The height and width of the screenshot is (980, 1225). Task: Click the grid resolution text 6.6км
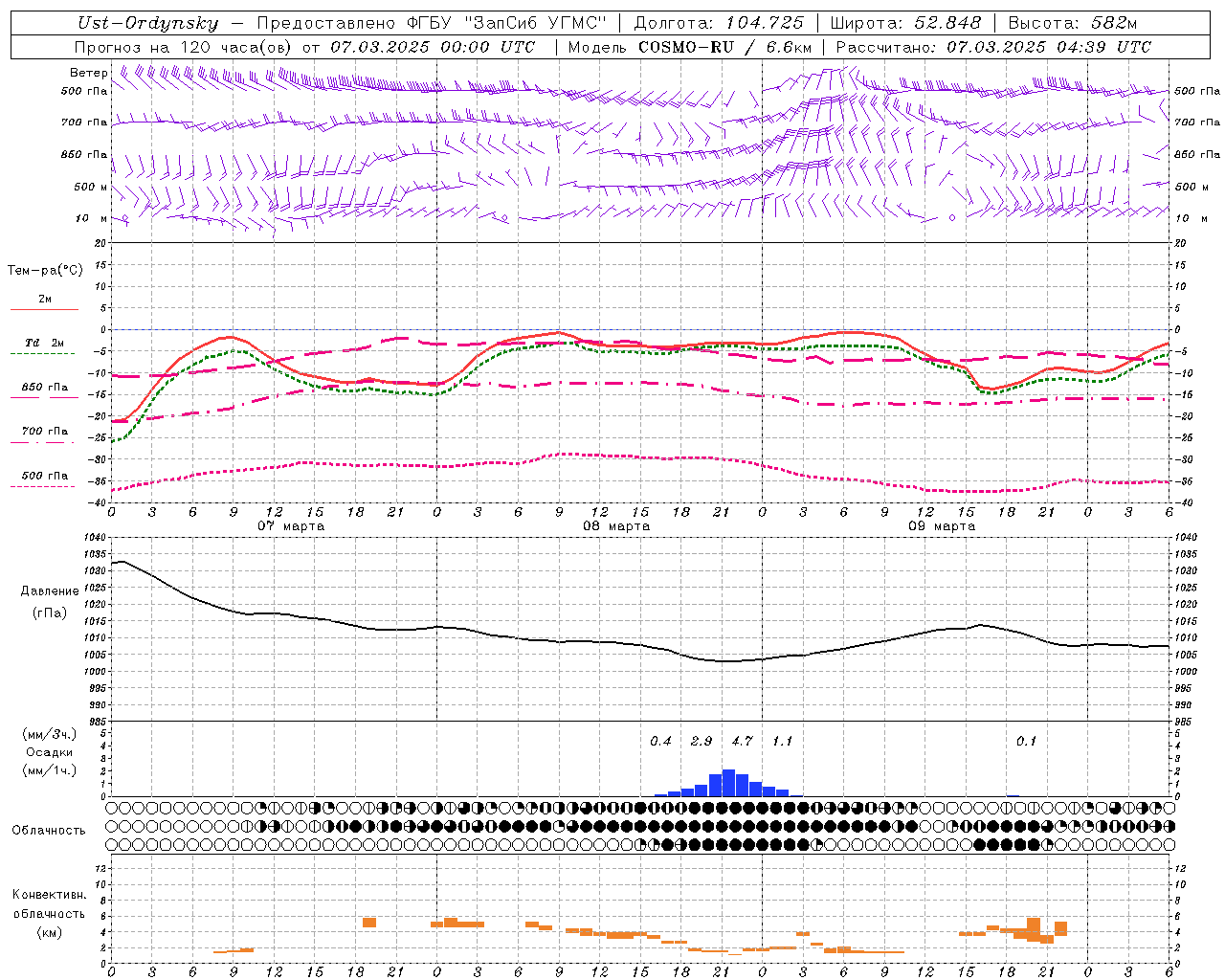[789, 46]
